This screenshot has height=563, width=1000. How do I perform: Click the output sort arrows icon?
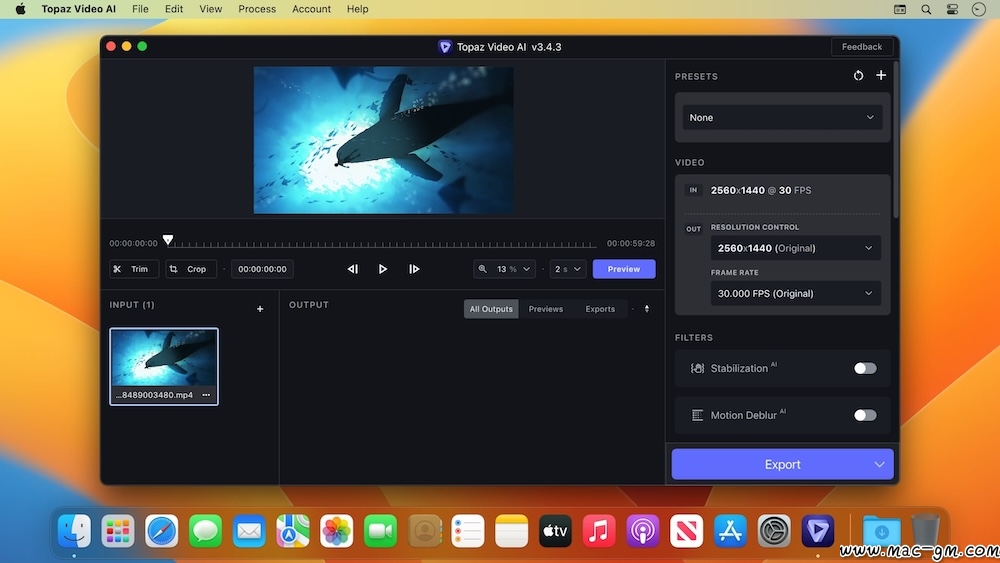point(647,309)
